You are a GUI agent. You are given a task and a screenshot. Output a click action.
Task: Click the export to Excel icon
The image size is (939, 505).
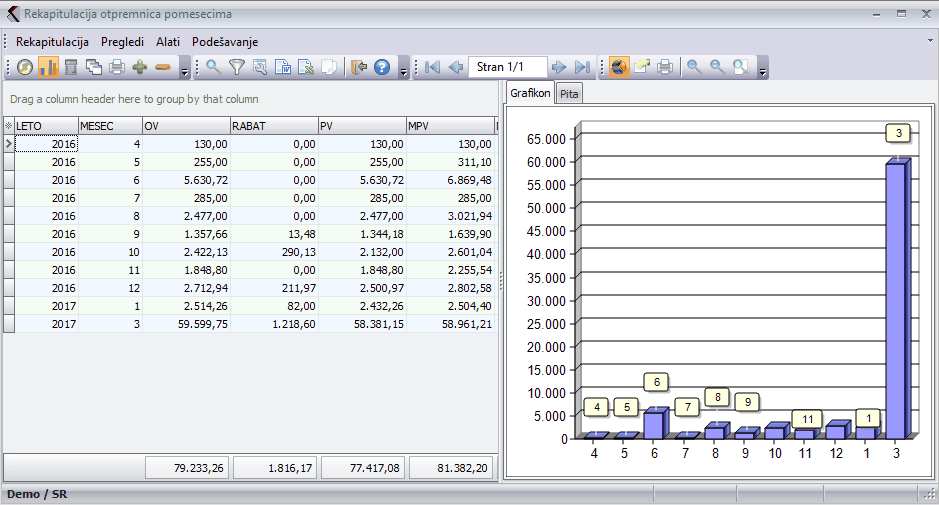point(306,67)
